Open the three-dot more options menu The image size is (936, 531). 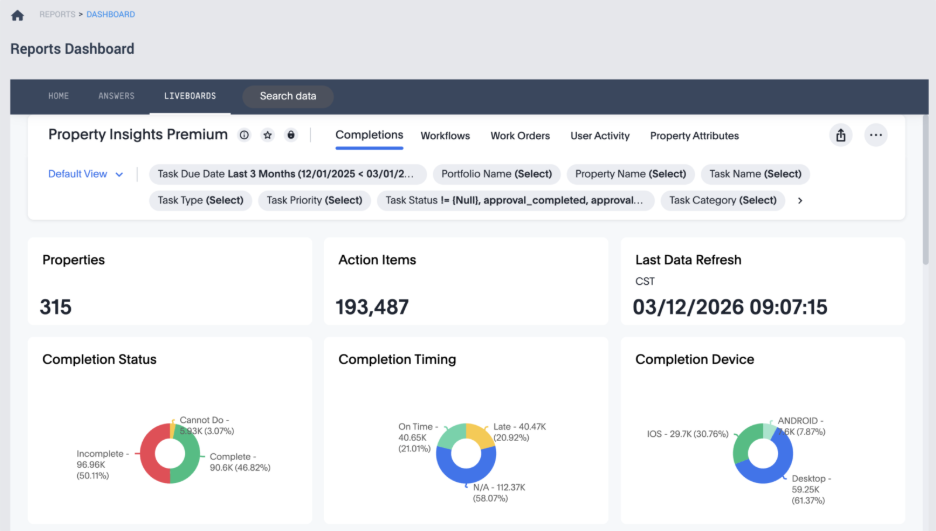point(876,135)
